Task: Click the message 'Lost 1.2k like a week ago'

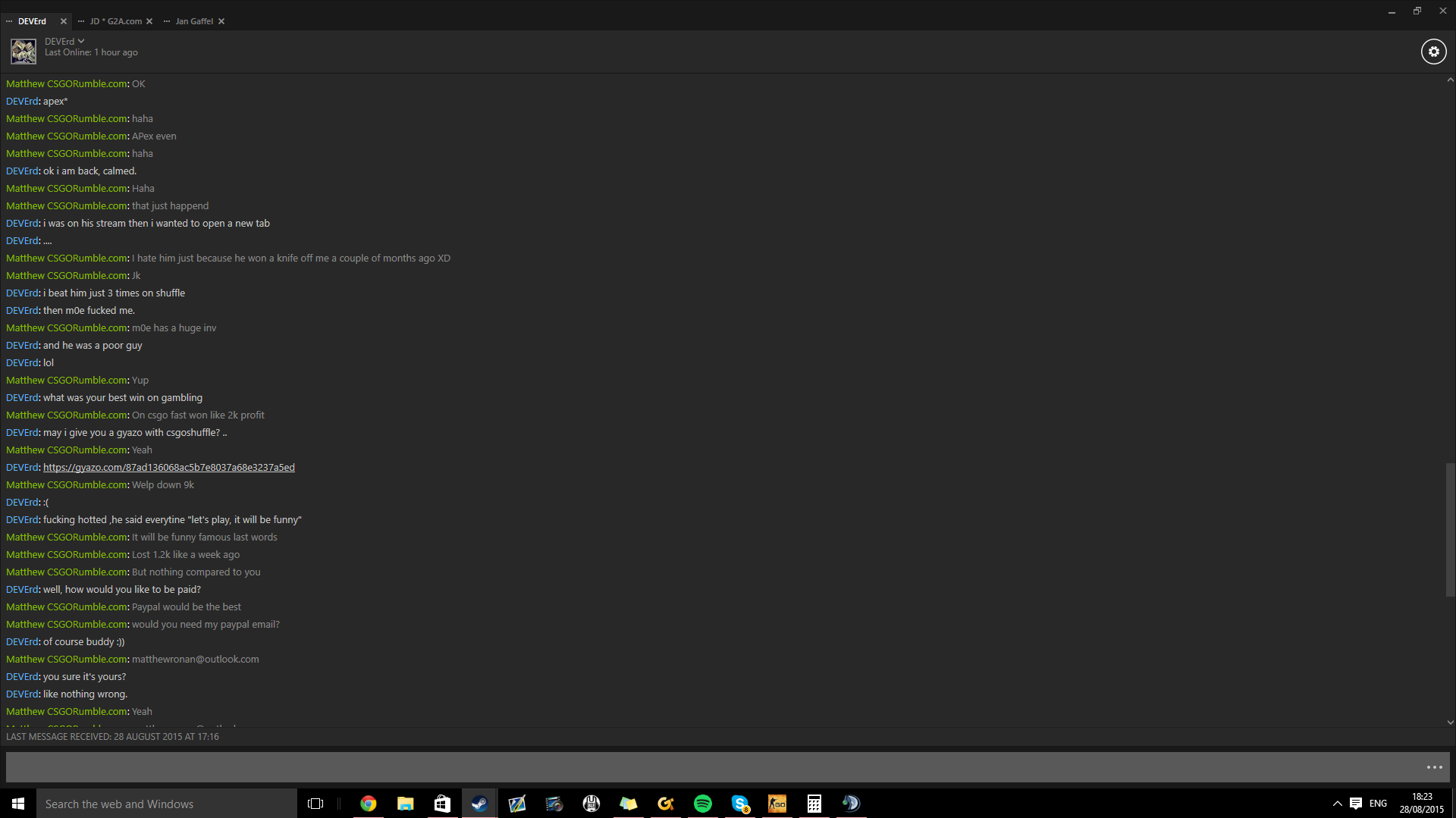Action: (186, 555)
